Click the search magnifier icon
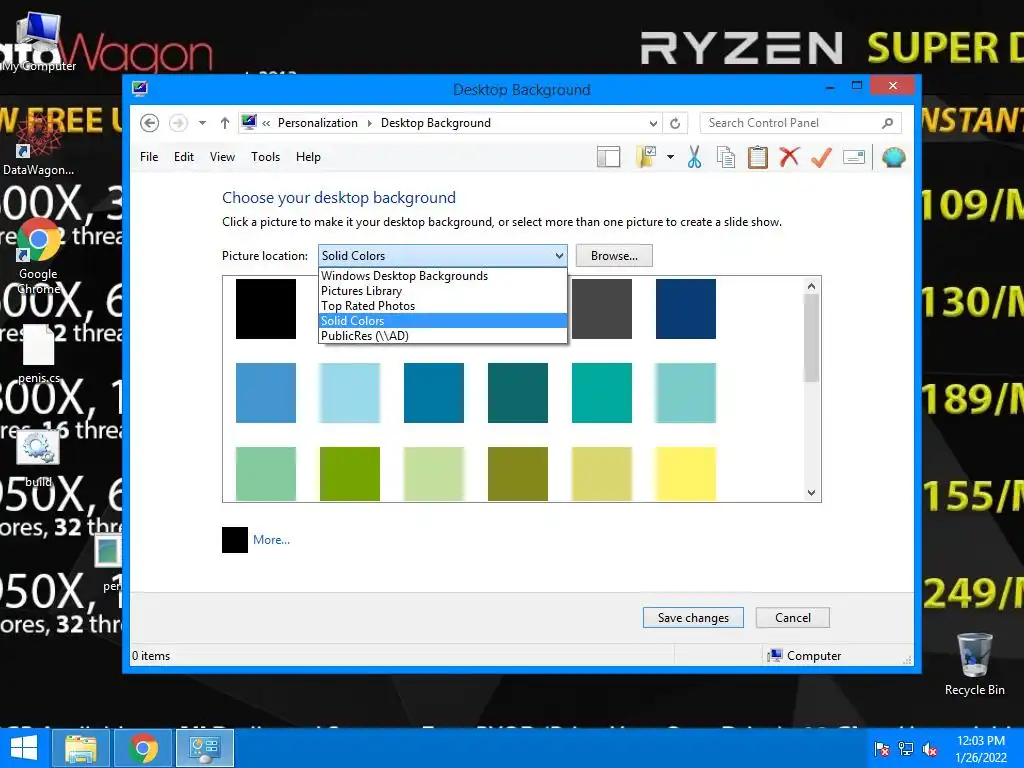The width and height of the screenshot is (1024, 768). click(888, 123)
